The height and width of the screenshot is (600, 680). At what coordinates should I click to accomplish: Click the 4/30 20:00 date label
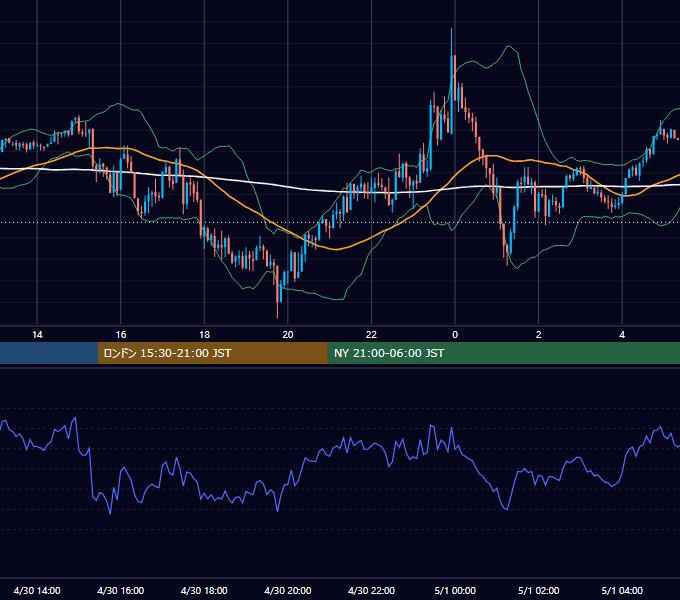(288, 590)
